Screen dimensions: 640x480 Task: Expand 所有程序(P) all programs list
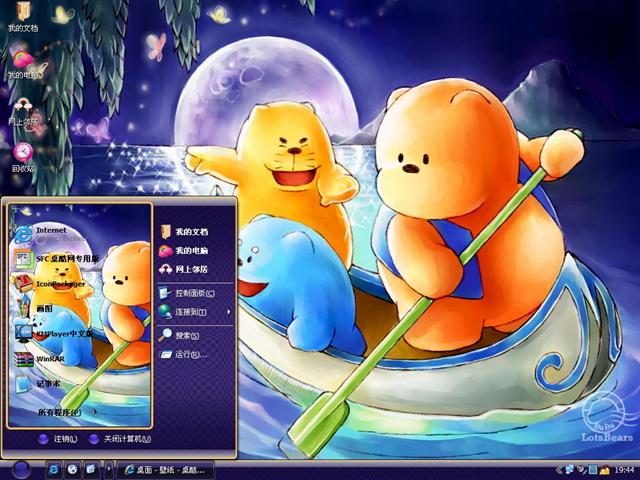67,413
